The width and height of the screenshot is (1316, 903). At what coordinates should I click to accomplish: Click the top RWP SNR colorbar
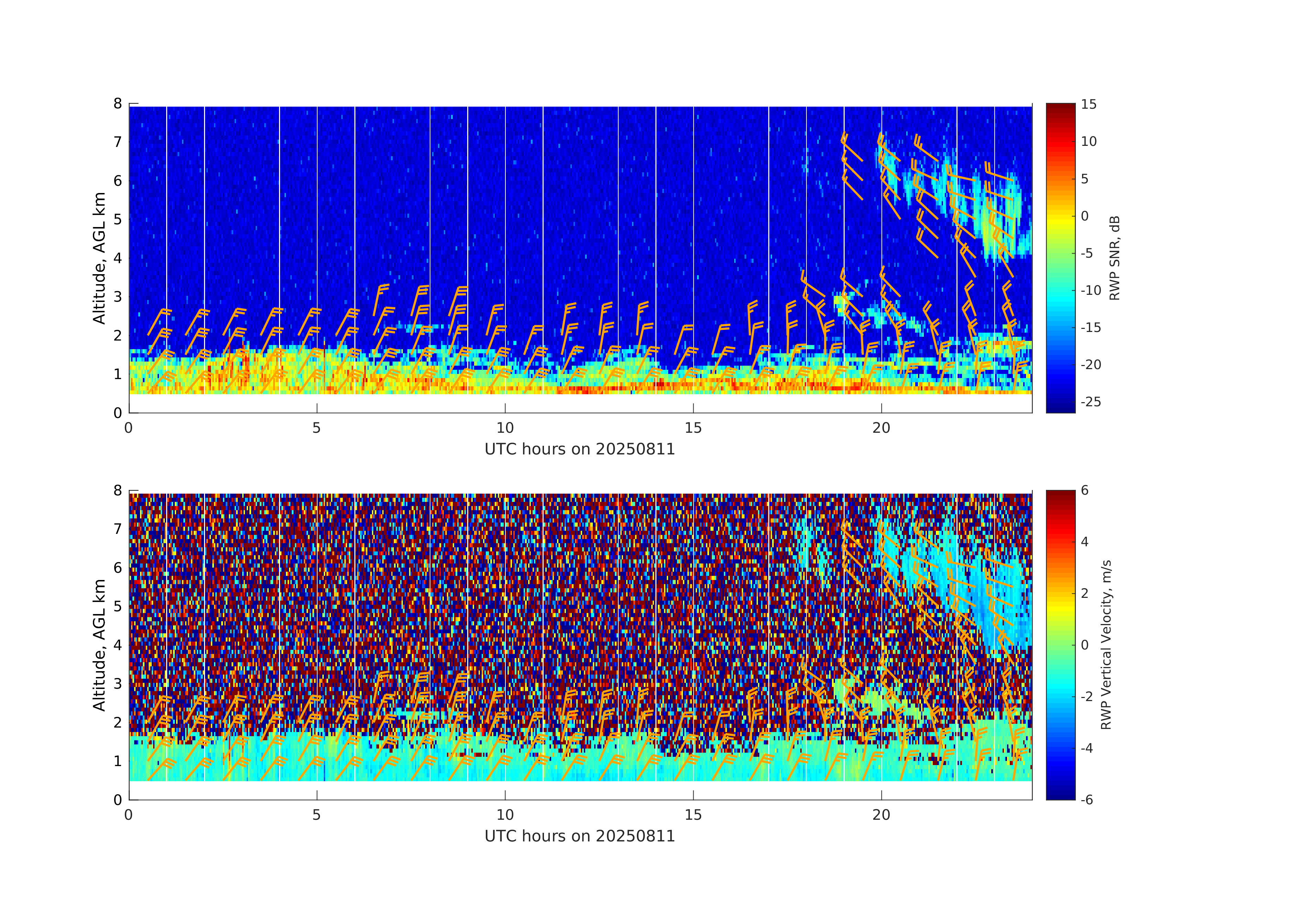pos(1060,258)
